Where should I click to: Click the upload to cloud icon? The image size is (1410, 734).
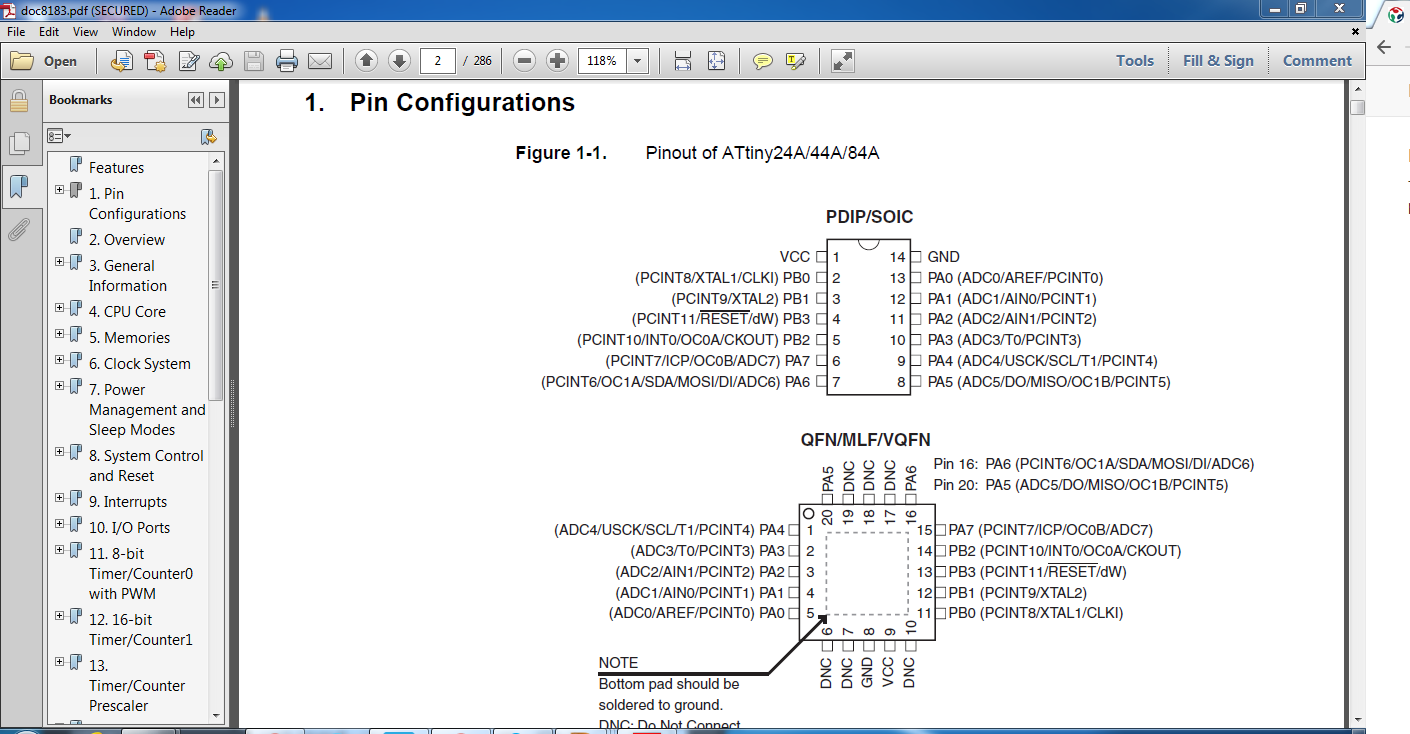click(x=221, y=61)
